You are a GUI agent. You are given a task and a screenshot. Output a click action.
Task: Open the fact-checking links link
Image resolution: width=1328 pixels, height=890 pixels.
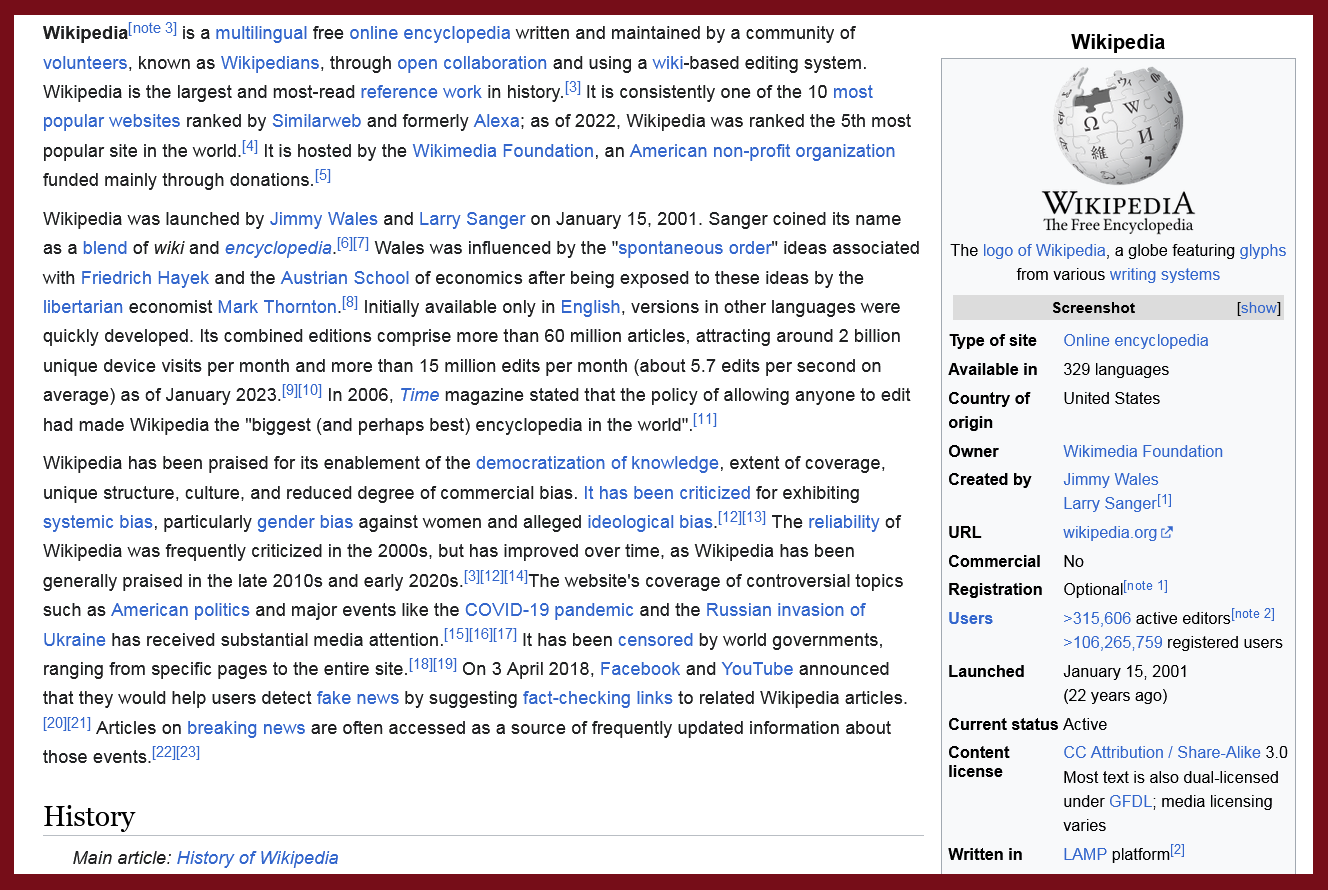point(598,698)
